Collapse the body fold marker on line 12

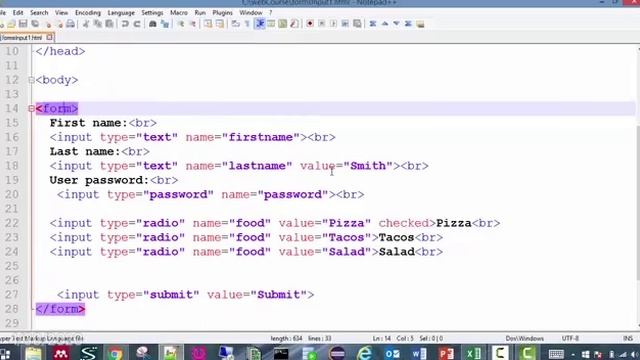[x=31, y=80]
